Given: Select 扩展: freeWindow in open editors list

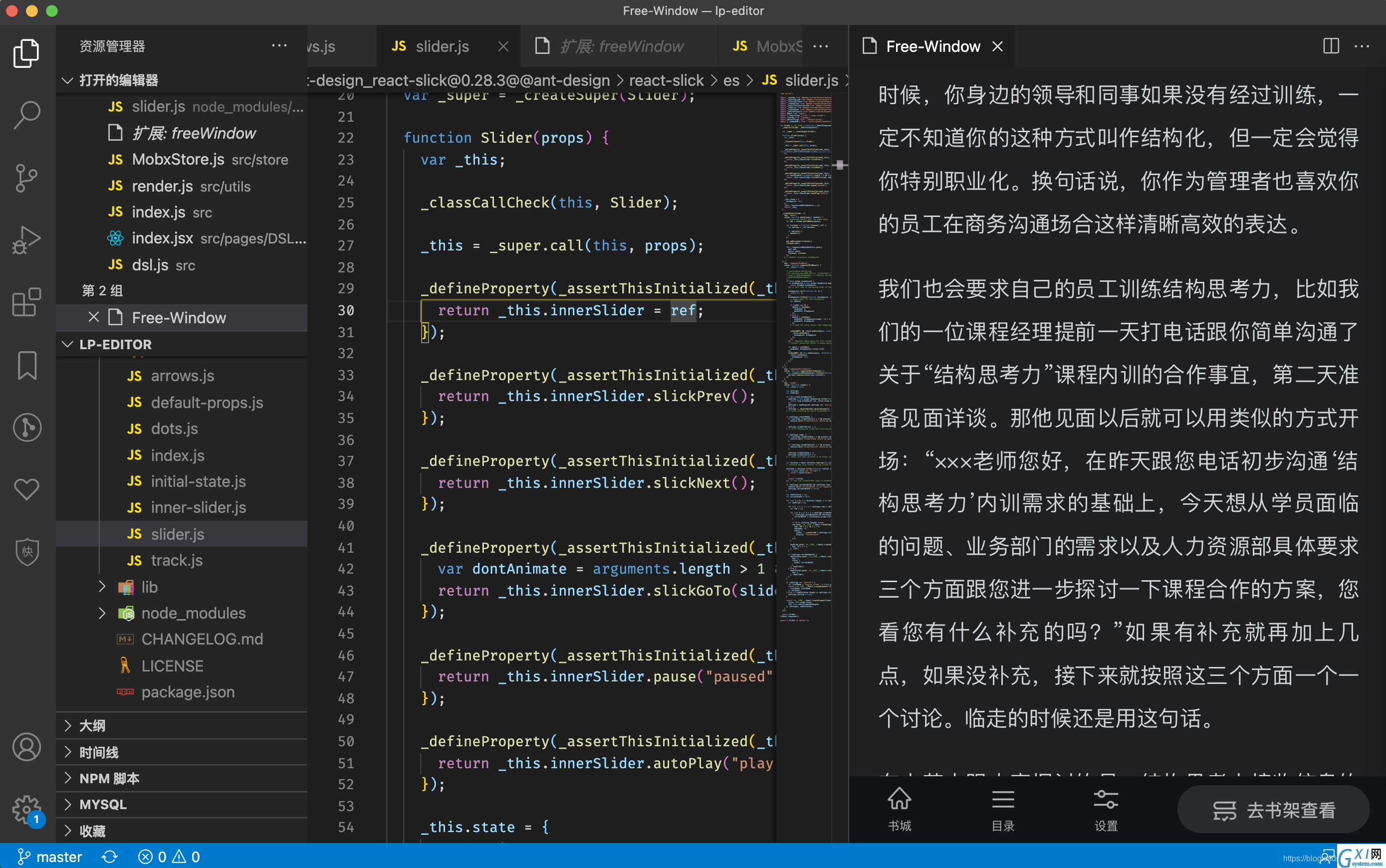Looking at the screenshot, I should [182, 133].
